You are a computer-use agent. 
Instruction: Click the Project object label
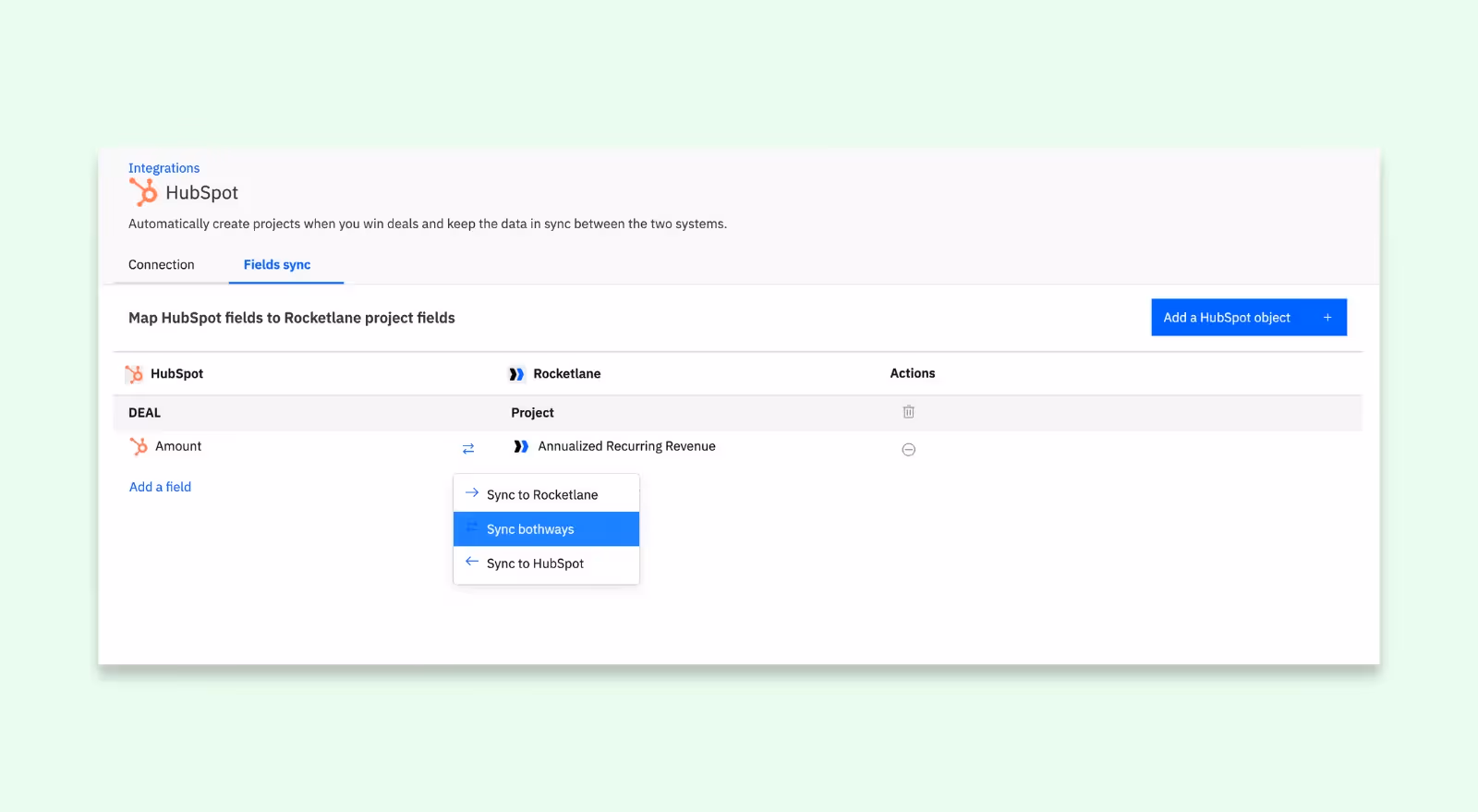click(x=532, y=413)
